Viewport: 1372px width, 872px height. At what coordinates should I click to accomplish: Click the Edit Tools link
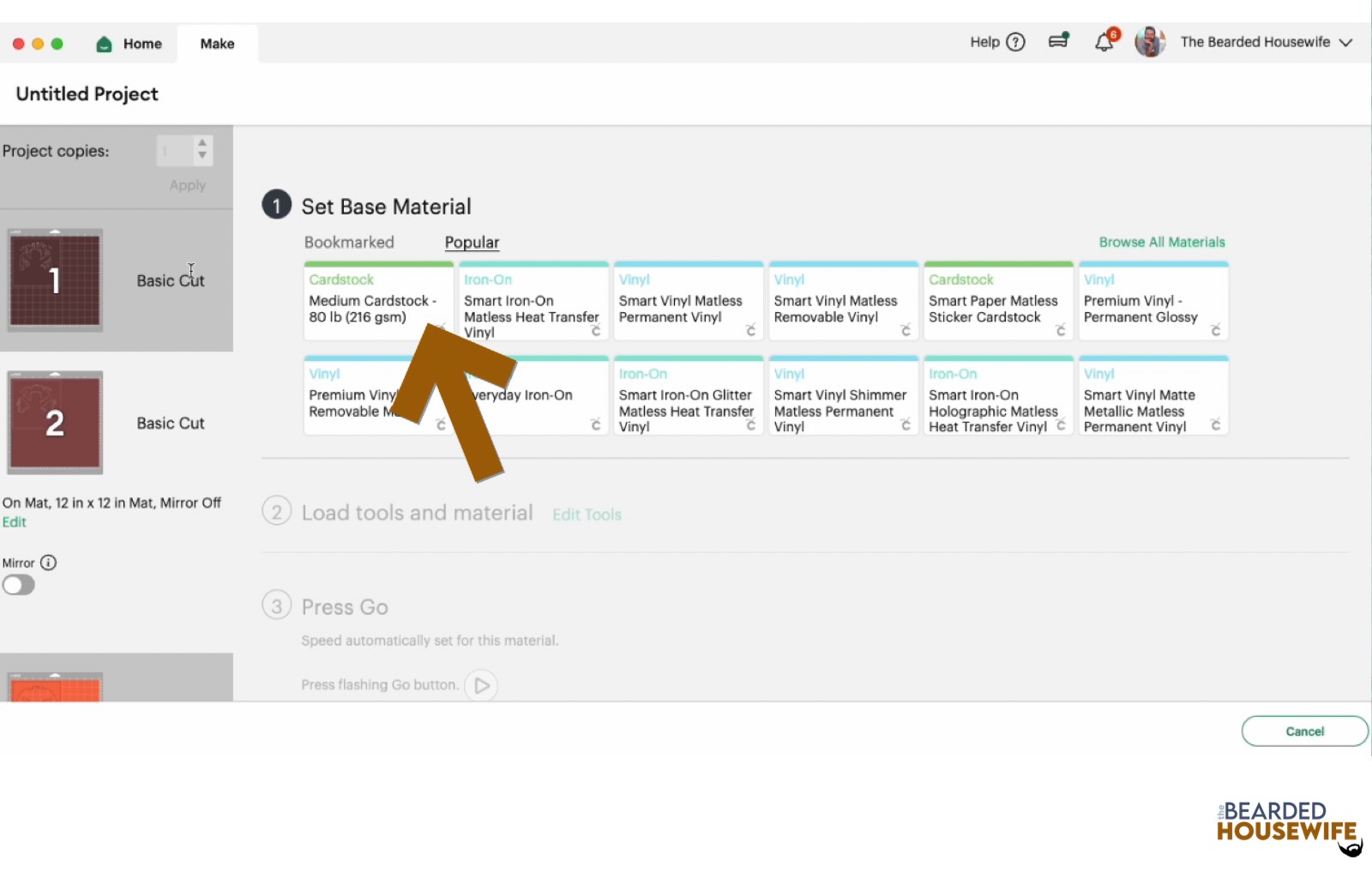click(x=587, y=514)
